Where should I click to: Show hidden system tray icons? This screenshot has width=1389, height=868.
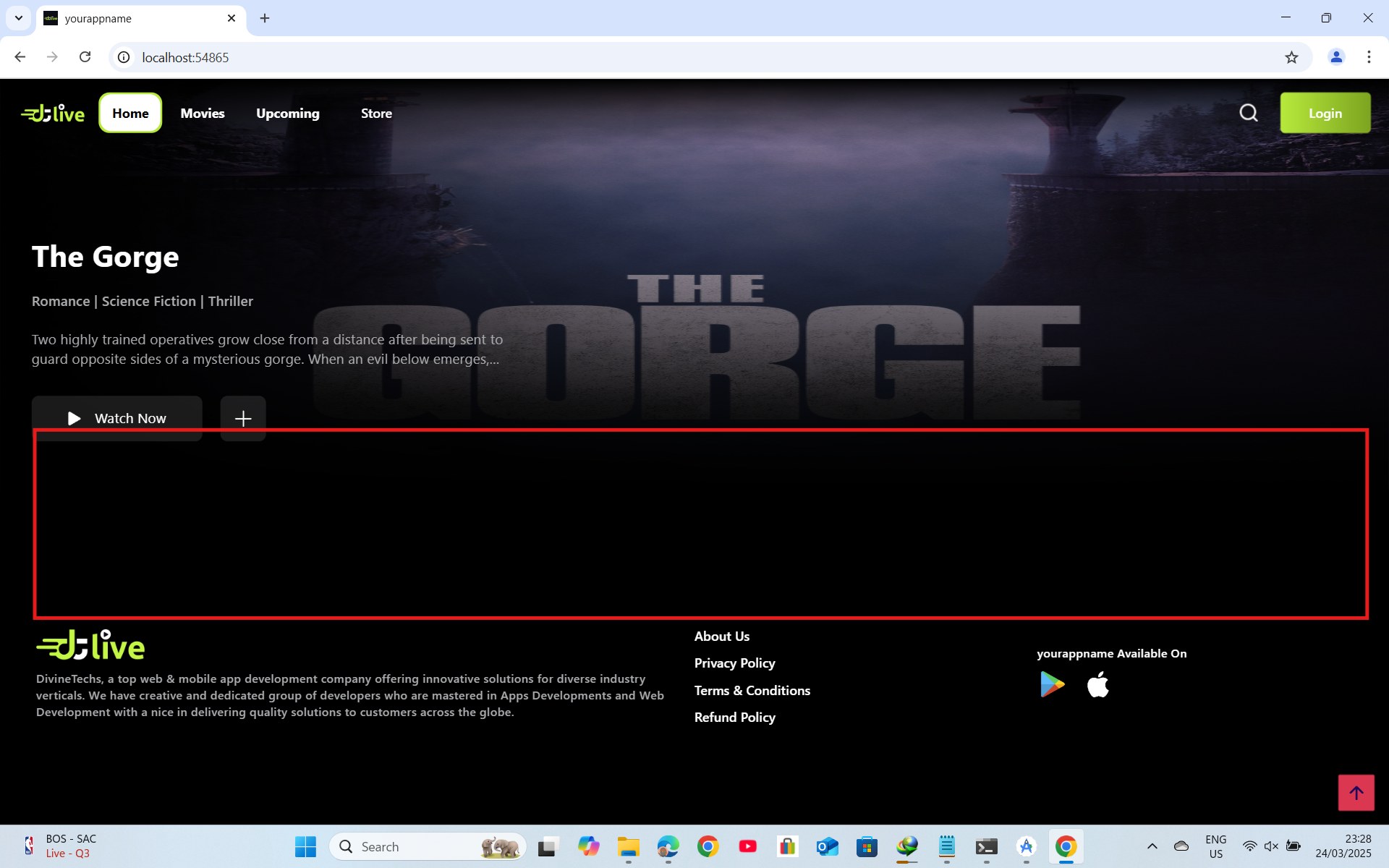coord(1152,846)
